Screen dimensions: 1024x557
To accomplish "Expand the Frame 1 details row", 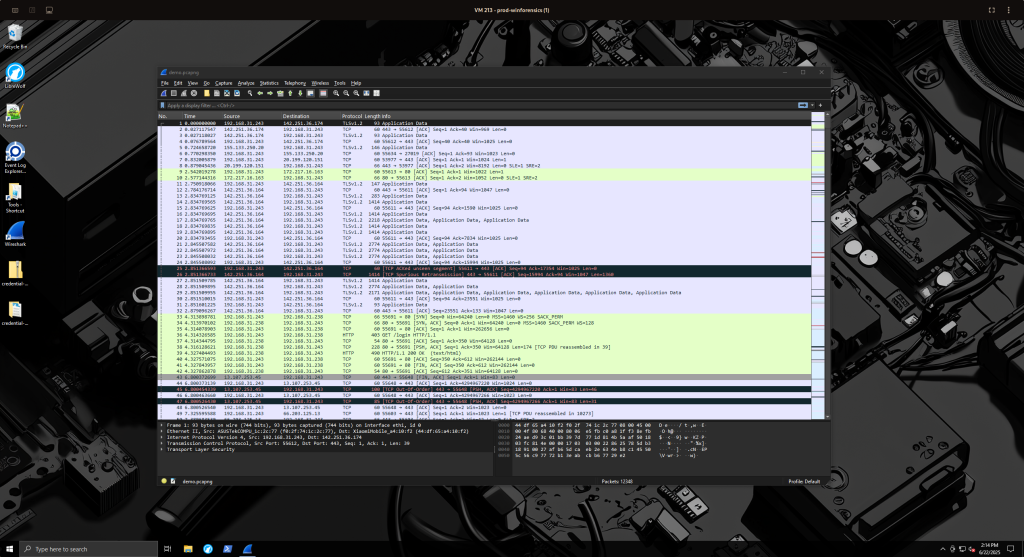I will (162, 425).
